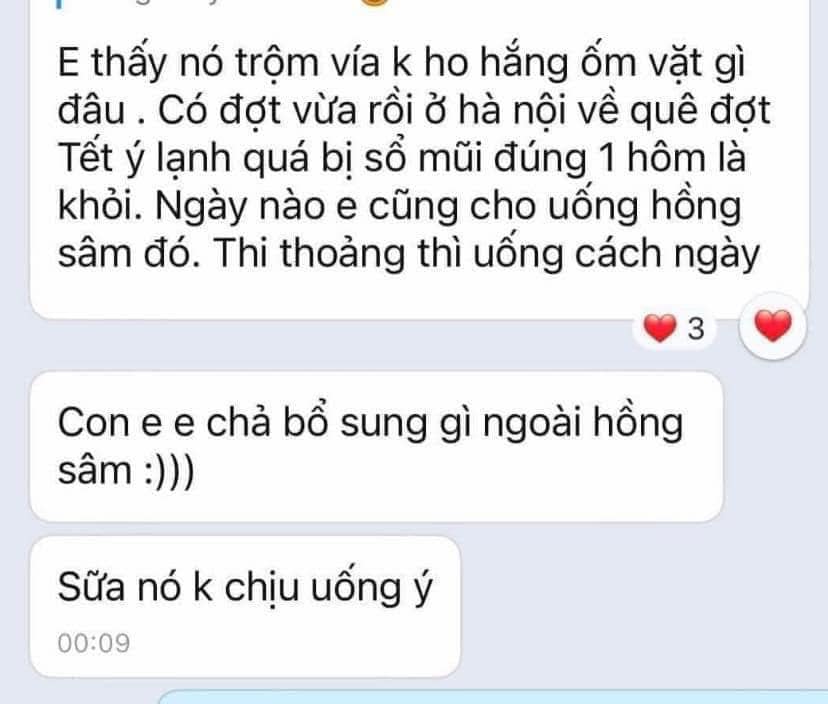Click the line "Tết ý lạnh quá bị sổ mũi"

401,159
